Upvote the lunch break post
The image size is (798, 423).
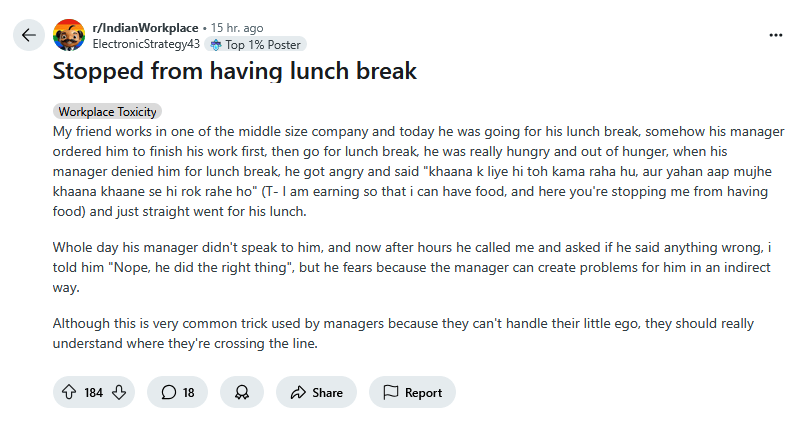pos(69,392)
